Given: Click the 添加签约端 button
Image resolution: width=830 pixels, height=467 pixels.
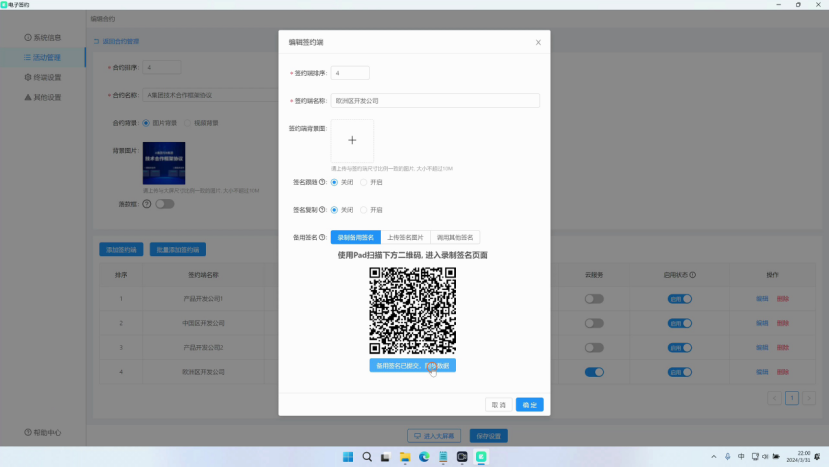Looking at the screenshot, I should (121, 249).
